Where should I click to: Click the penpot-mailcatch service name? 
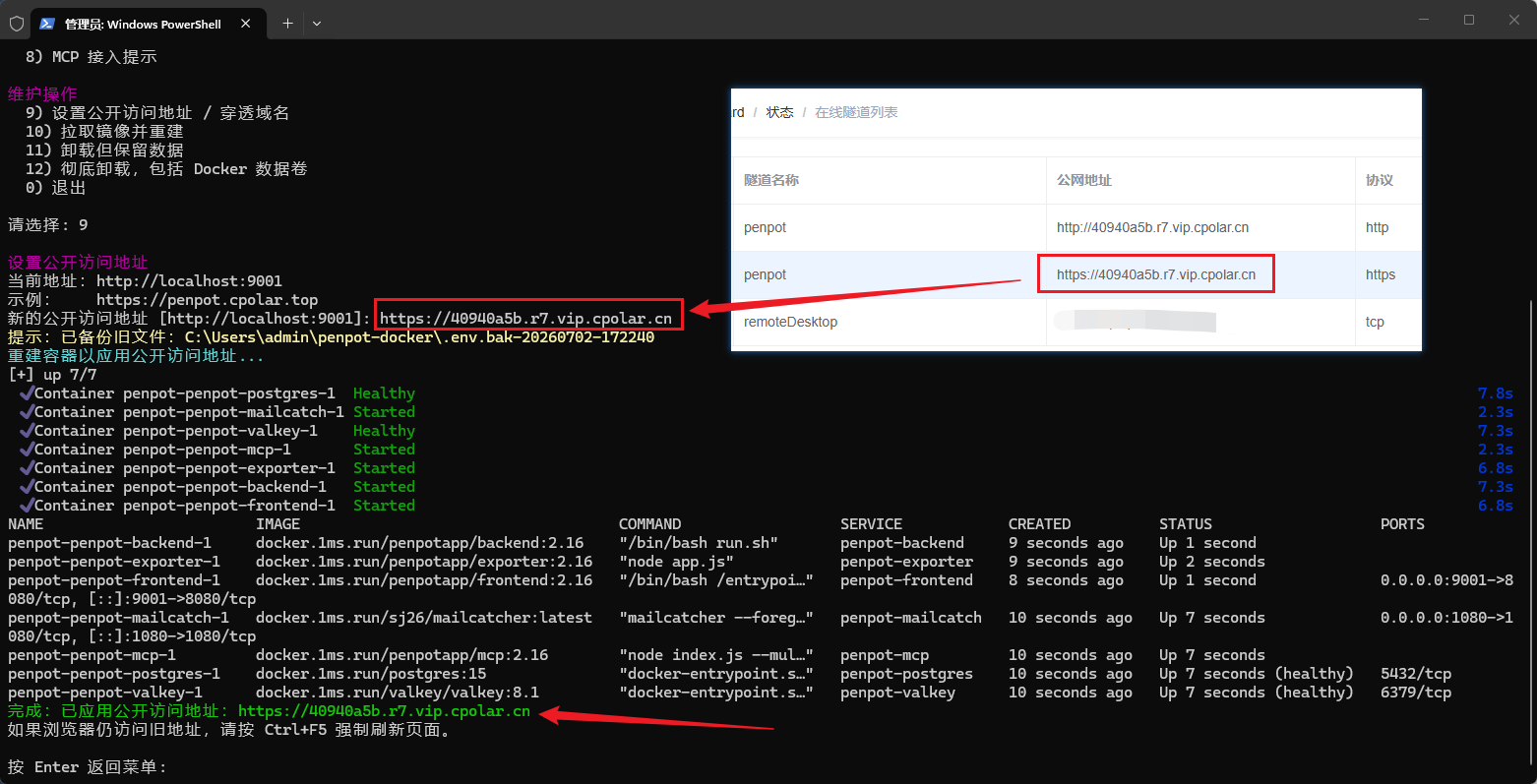(x=911, y=618)
